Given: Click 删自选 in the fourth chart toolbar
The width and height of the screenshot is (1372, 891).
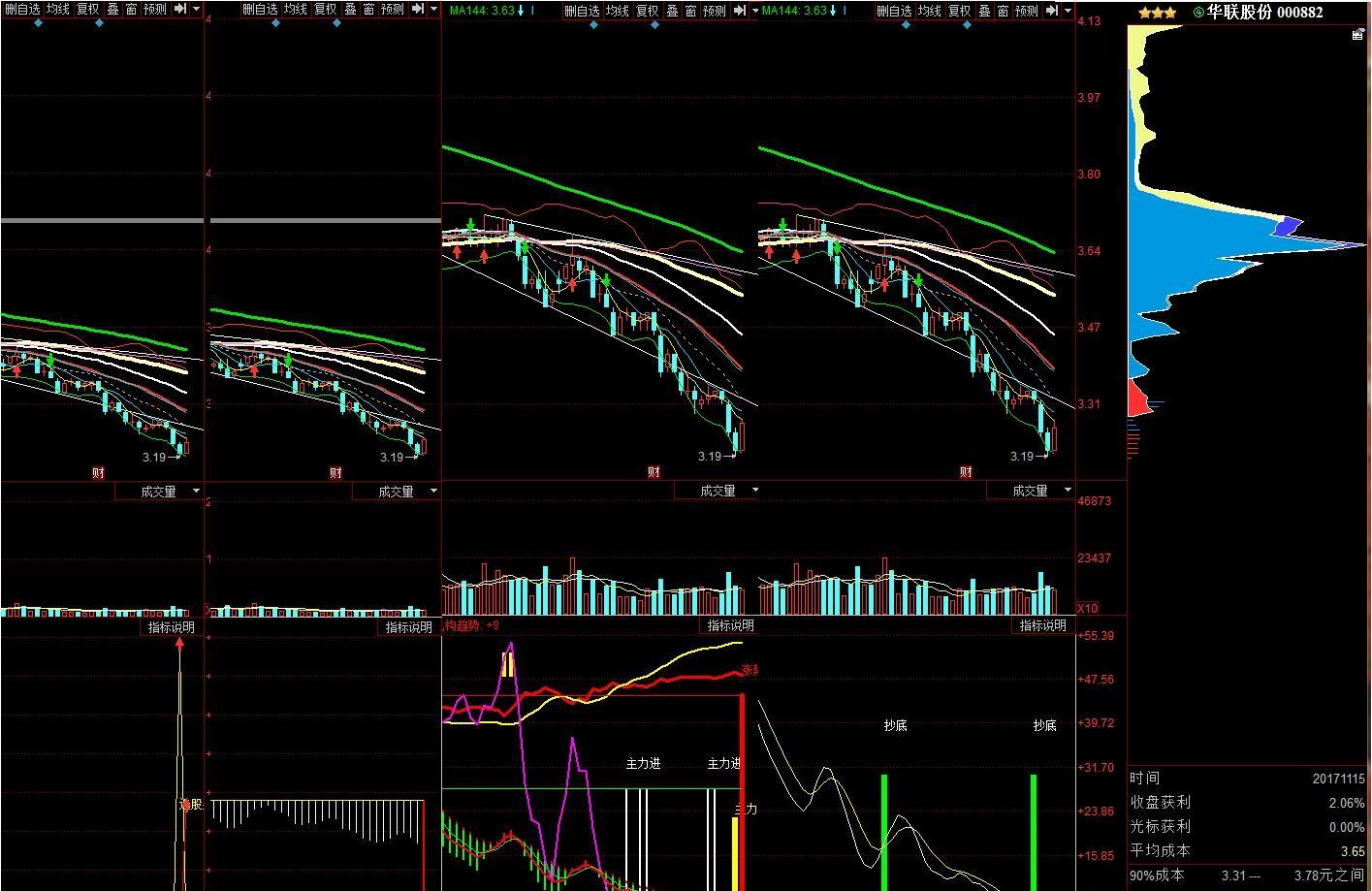Looking at the screenshot, I should point(894,11).
